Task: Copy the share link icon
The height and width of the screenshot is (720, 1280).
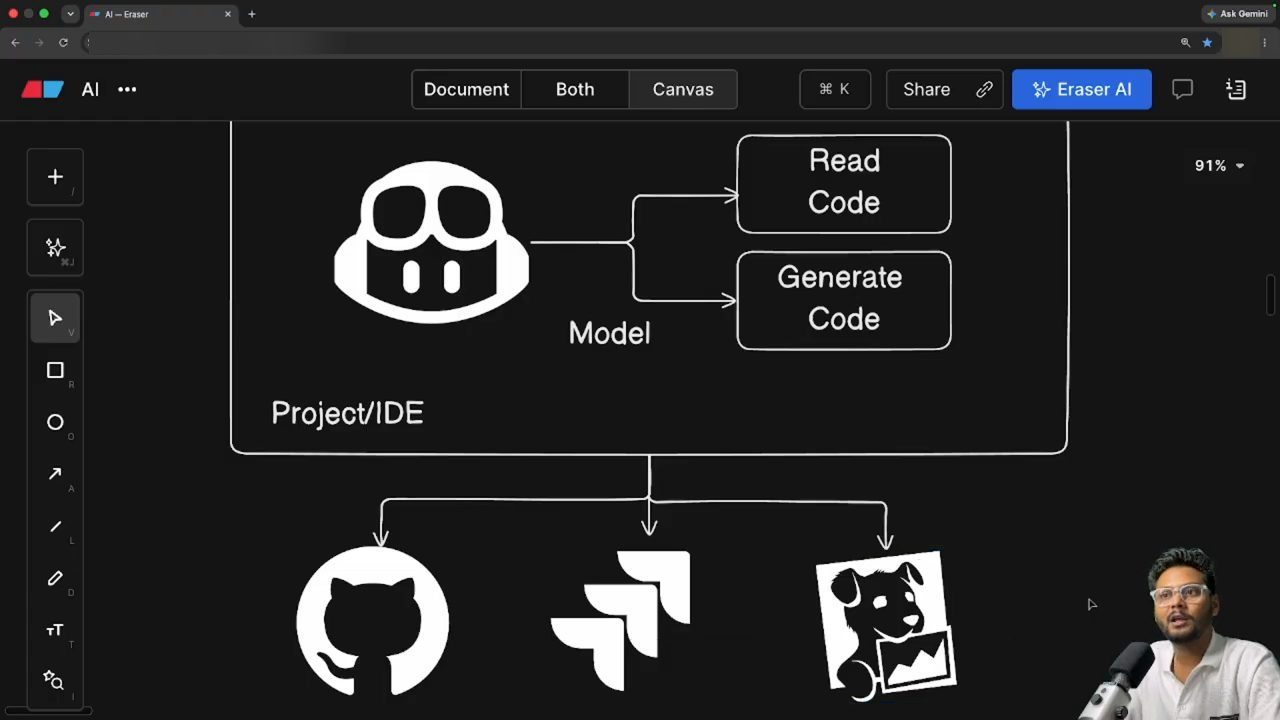Action: coord(984,89)
